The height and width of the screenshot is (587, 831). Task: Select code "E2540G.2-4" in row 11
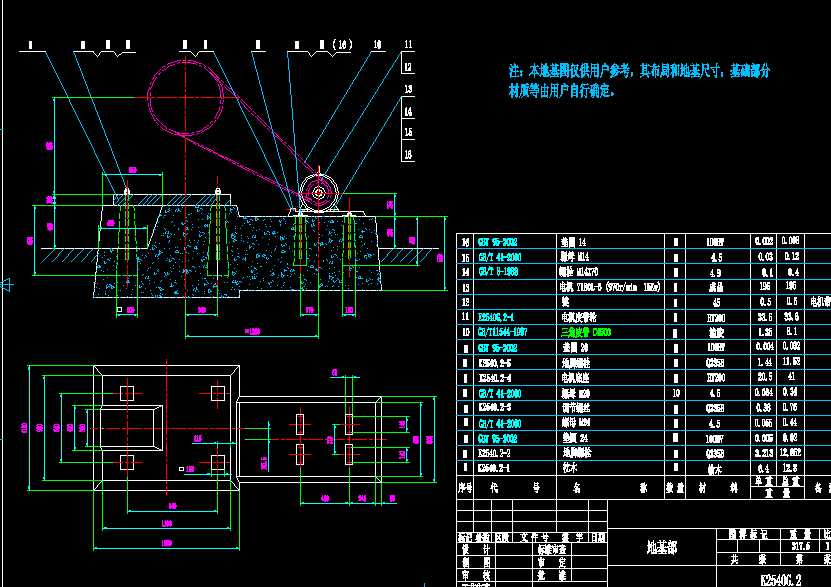pos(496,317)
